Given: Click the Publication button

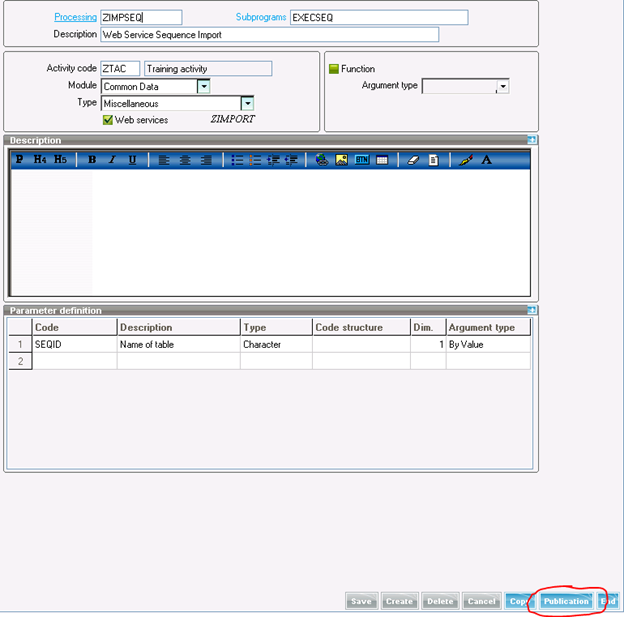Looking at the screenshot, I should [565, 601].
